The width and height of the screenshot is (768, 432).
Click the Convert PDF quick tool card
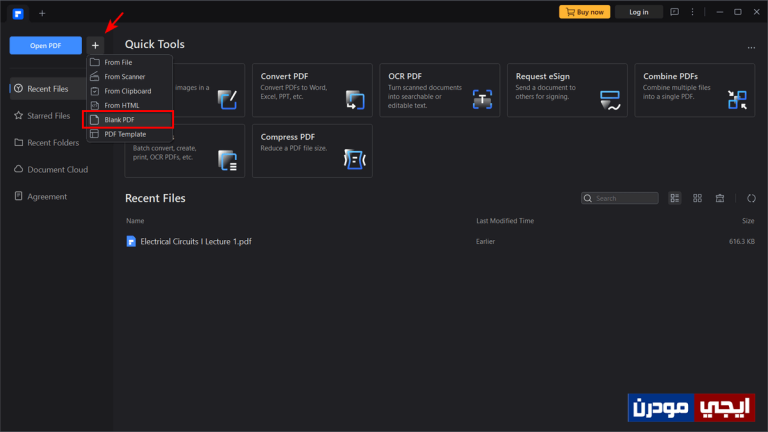point(312,90)
